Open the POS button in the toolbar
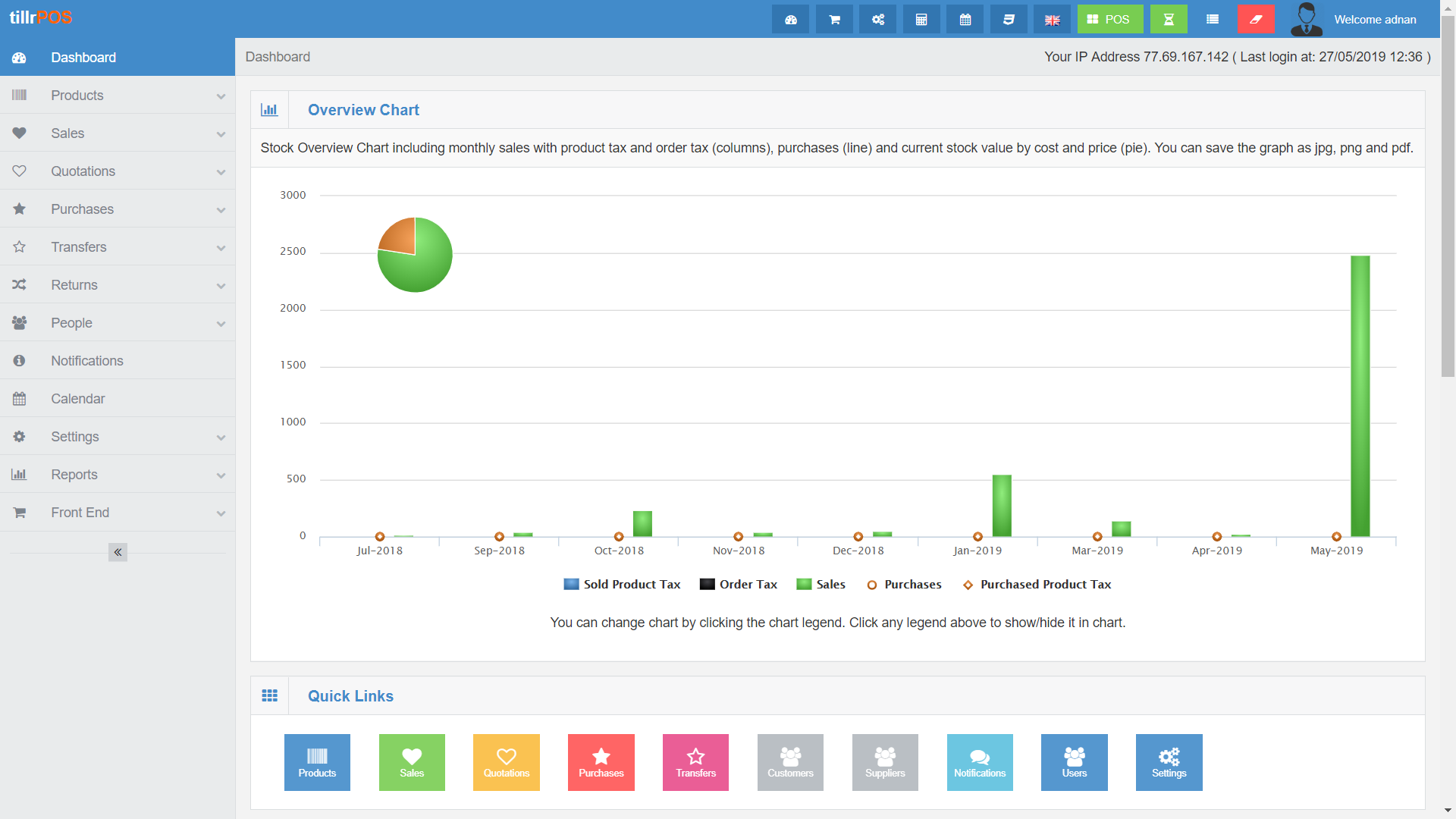The height and width of the screenshot is (819, 1456). pos(1109,19)
